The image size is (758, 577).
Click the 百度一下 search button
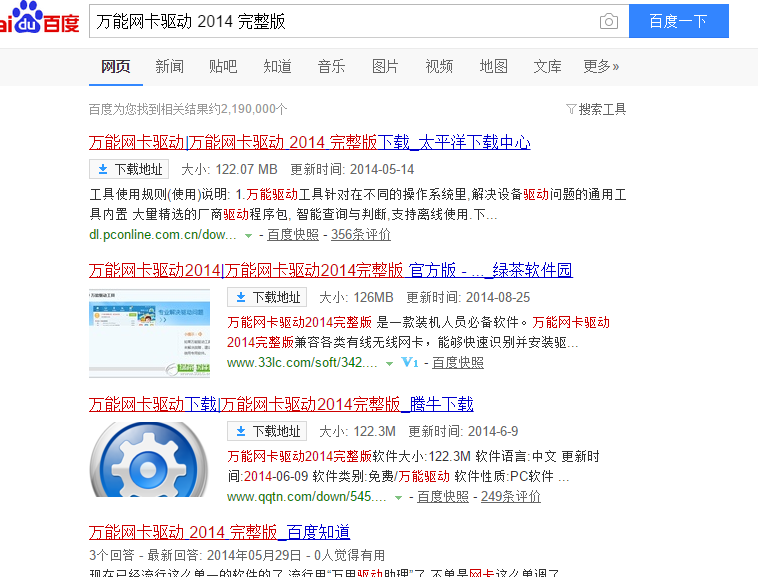click(x=679, y=21)
